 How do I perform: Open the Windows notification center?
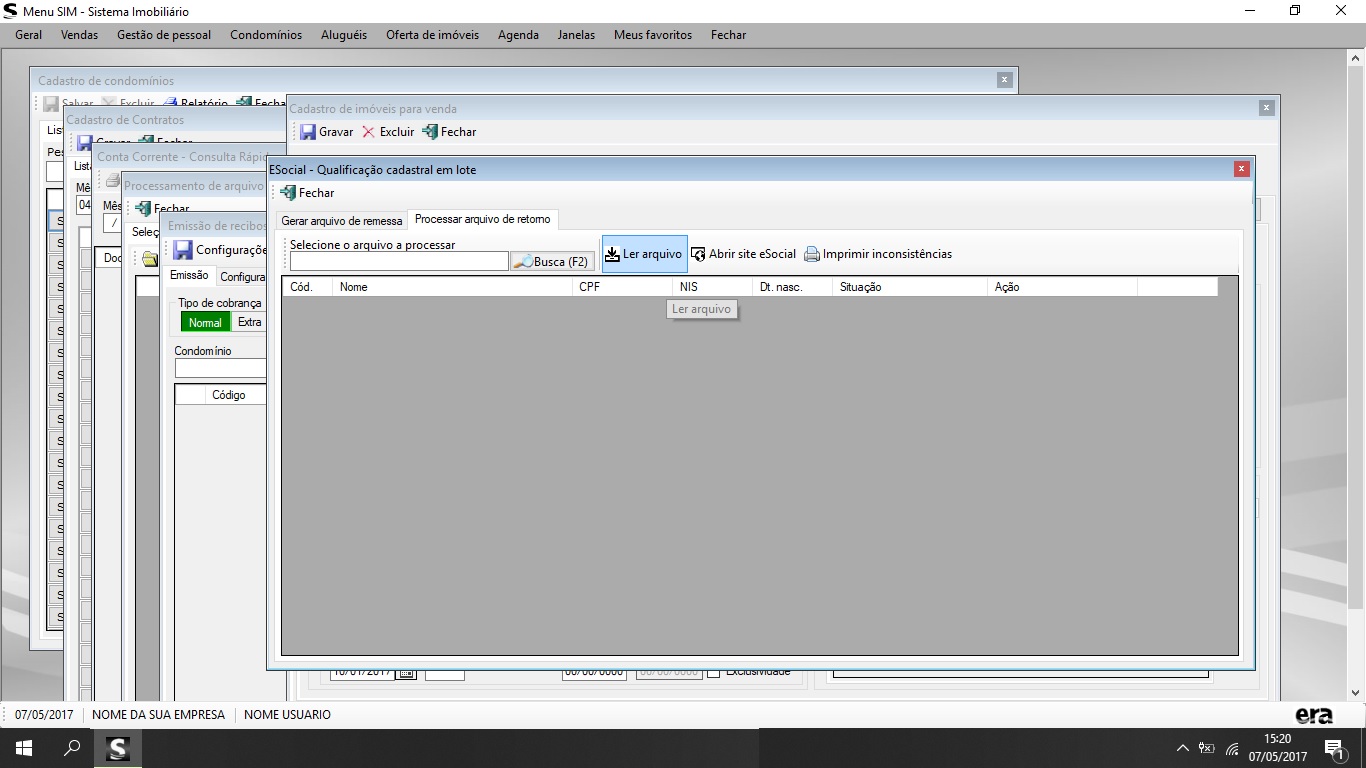pos(1334,748)
